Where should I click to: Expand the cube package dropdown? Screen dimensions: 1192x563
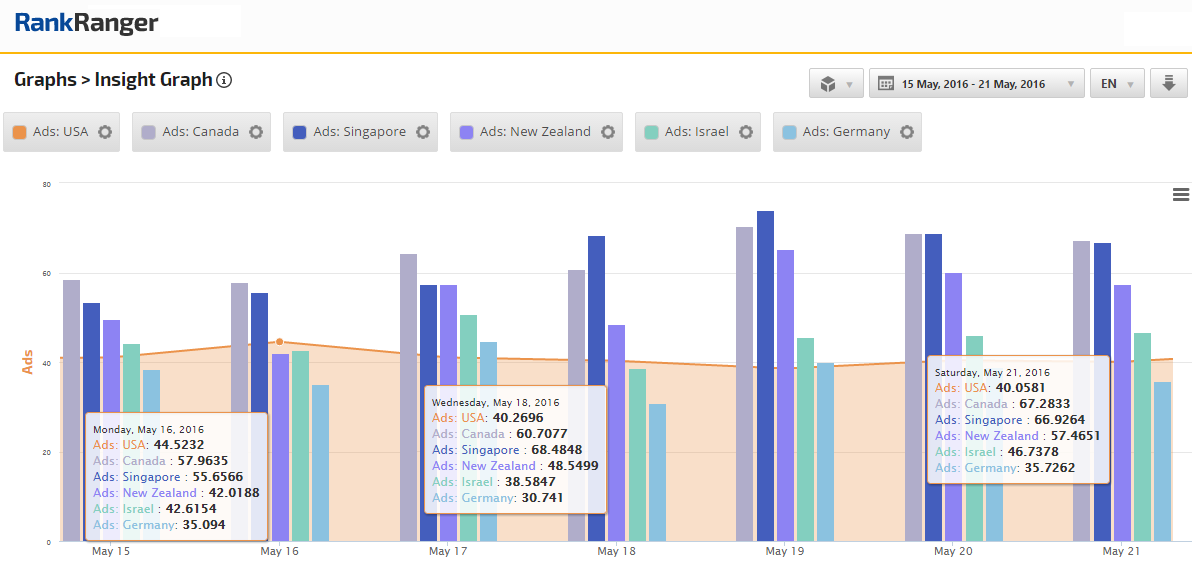click(835, 84)
